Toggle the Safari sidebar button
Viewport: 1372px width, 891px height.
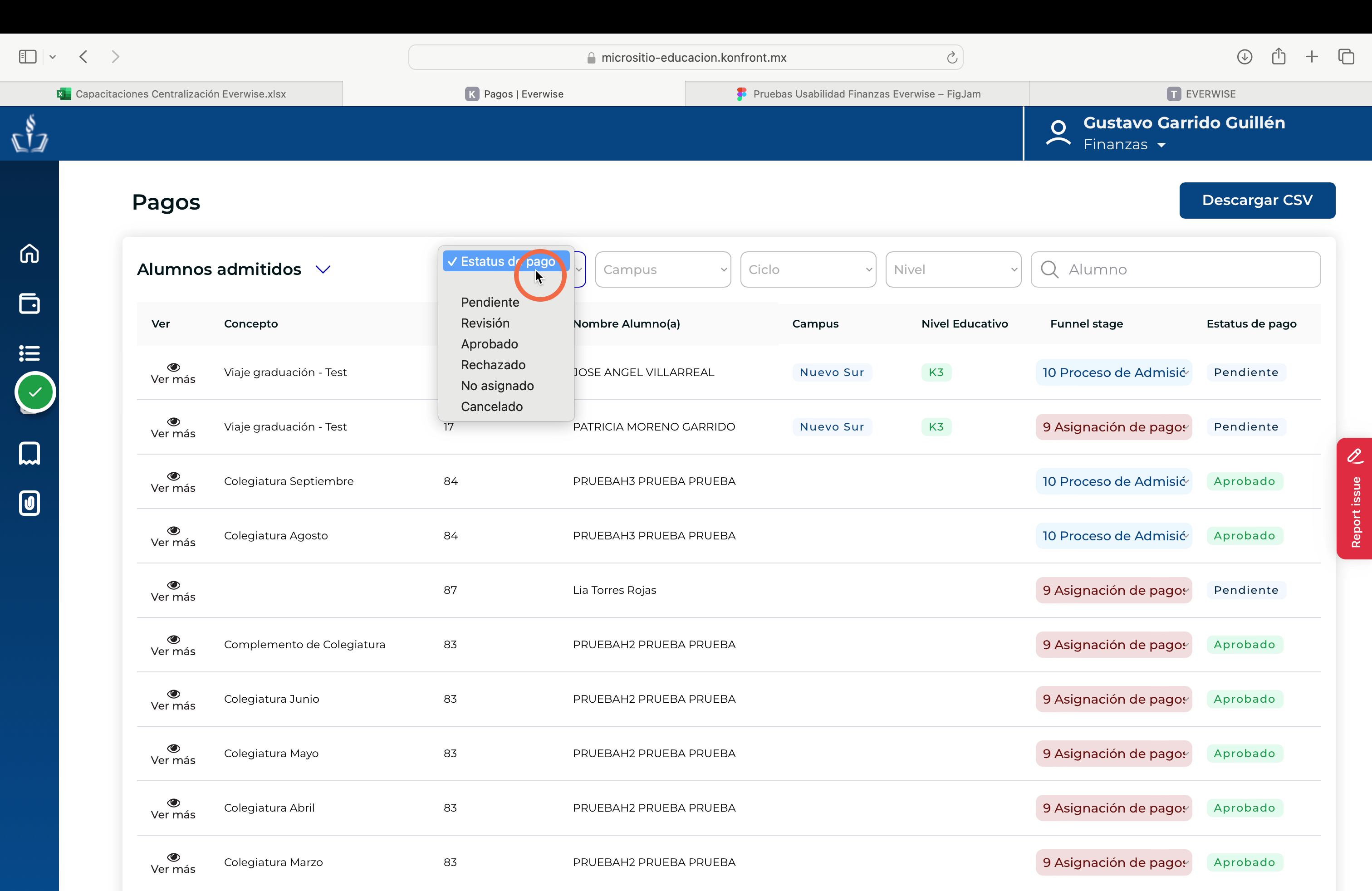pyautogui.click(x=28, y=56)
